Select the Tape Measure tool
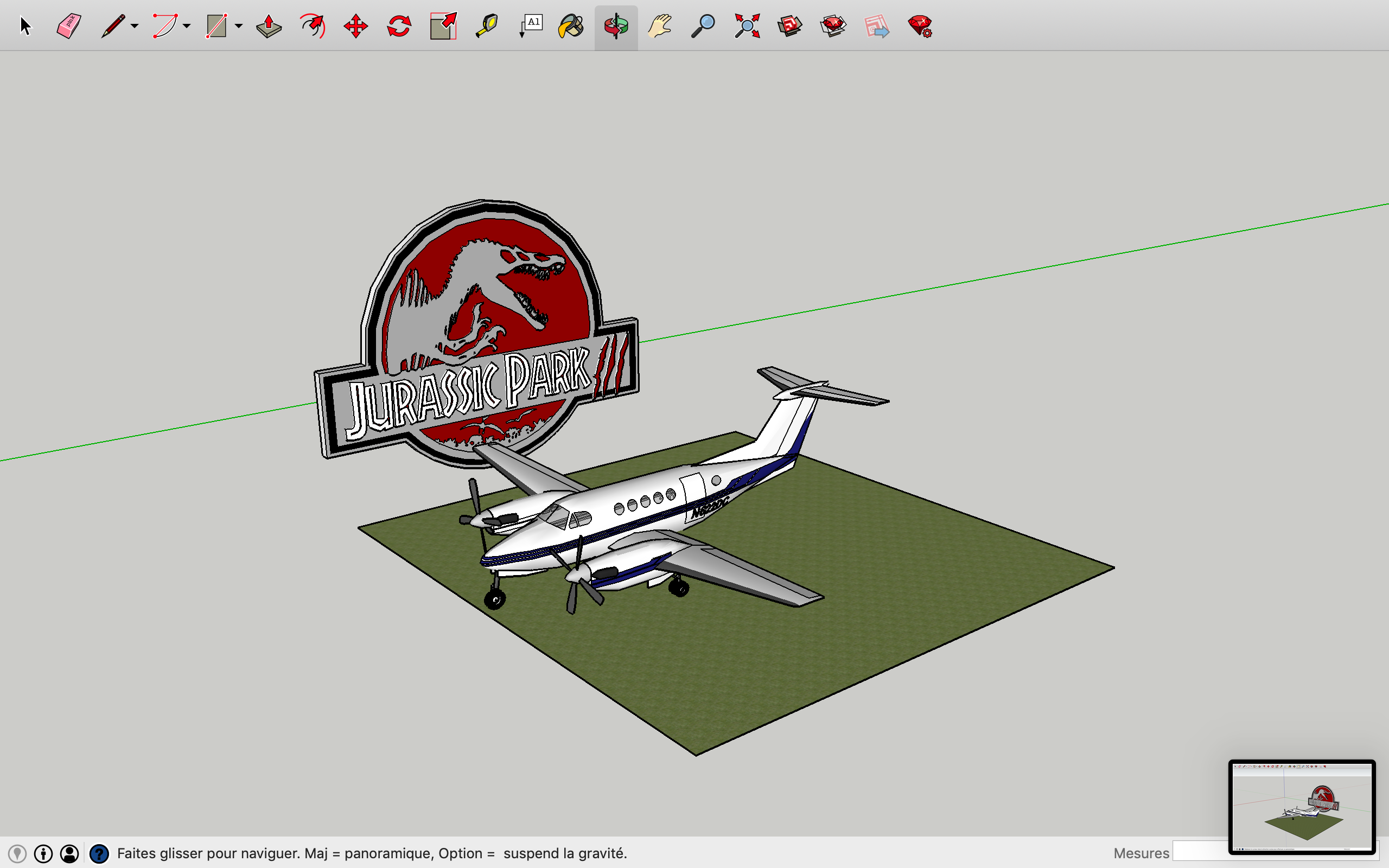The width and height of the screenshot is (1389, 868). click(x=487, y=27)
